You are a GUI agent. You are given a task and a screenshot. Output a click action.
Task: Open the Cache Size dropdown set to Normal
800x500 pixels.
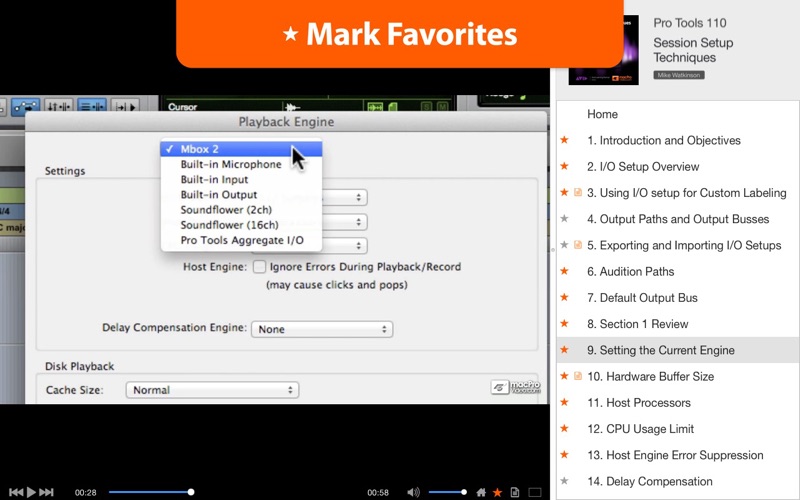coord(212,390)
